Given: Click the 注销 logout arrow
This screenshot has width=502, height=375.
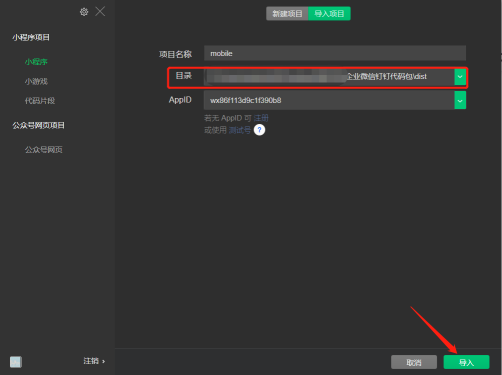Looking at the screenshot, I should tap(94, 361).
